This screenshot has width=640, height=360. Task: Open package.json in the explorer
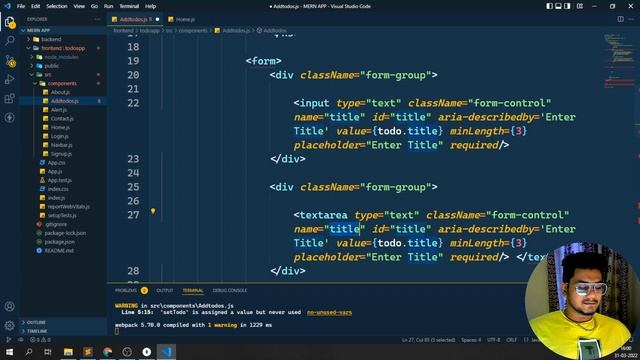coord(59,242)
